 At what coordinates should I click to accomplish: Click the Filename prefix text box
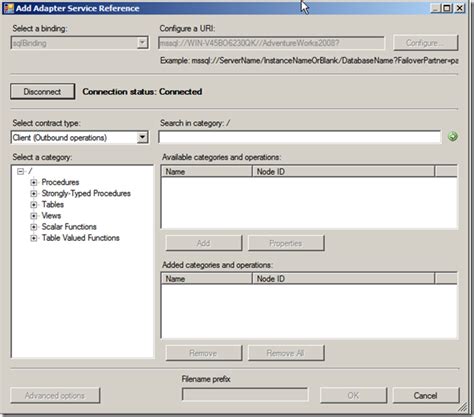pos(245,395)
